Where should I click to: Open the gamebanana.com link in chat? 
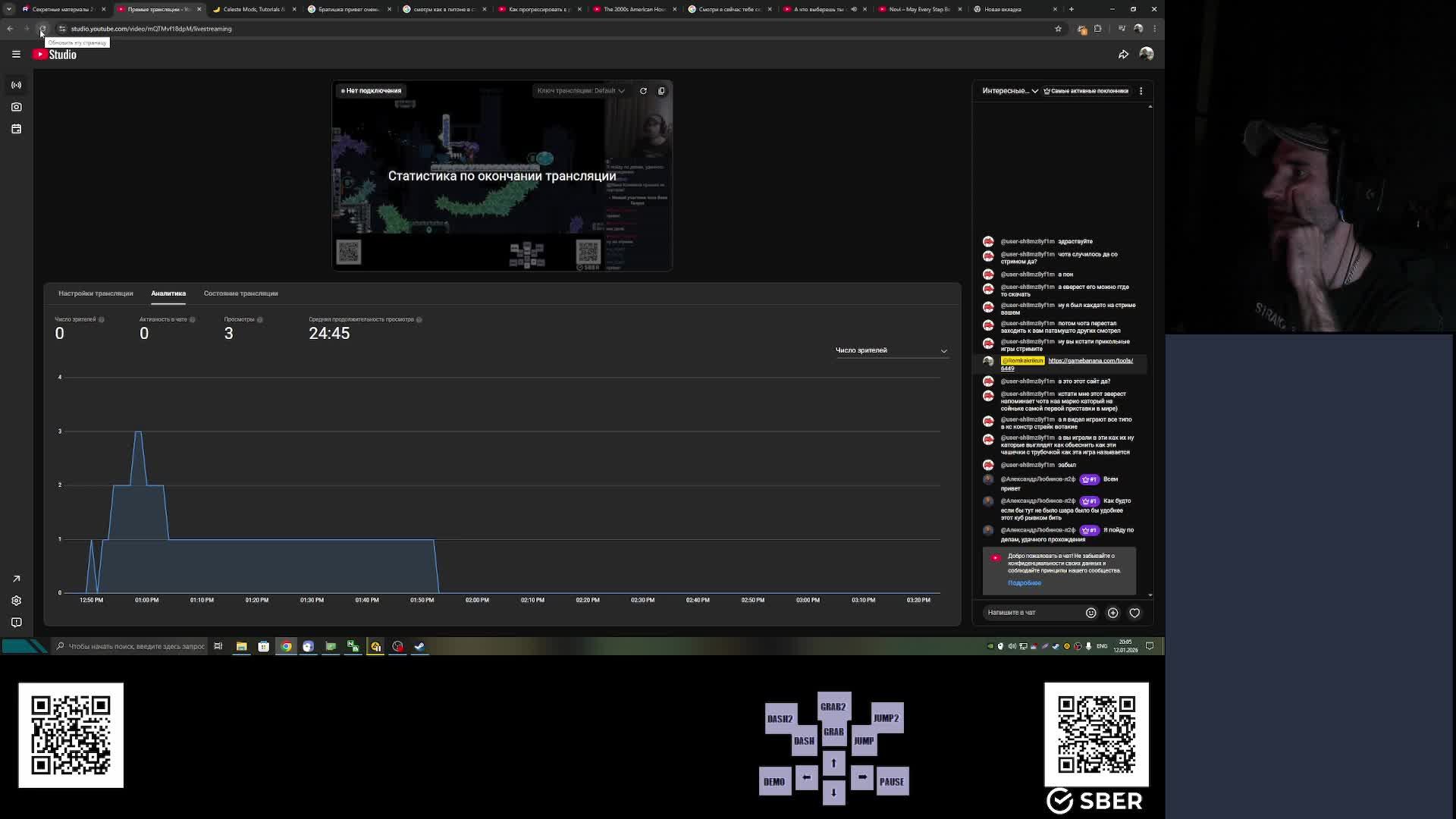[x=1090, y=361]
